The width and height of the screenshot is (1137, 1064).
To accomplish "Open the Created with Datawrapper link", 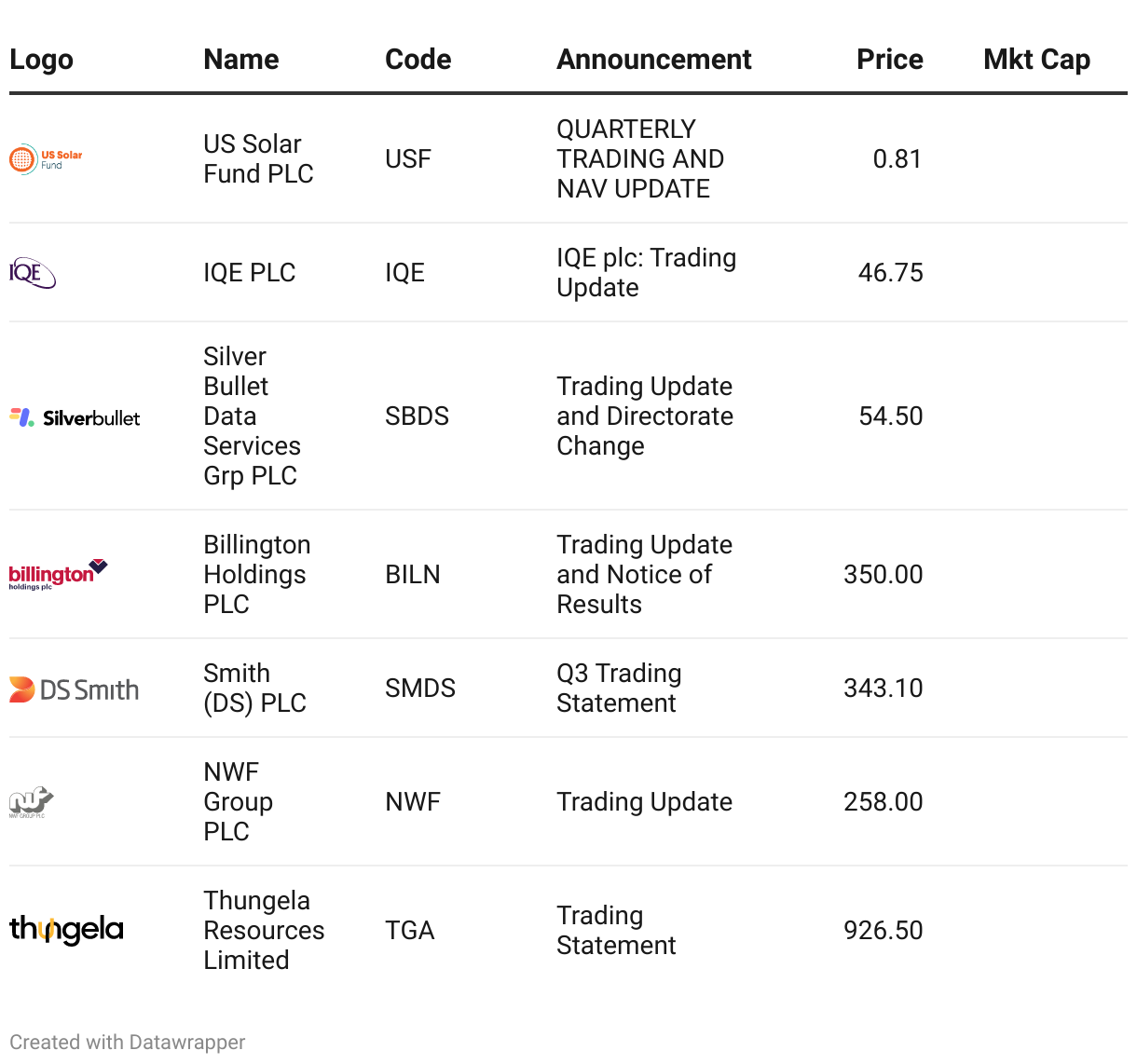I will (x=128, y=1042).
